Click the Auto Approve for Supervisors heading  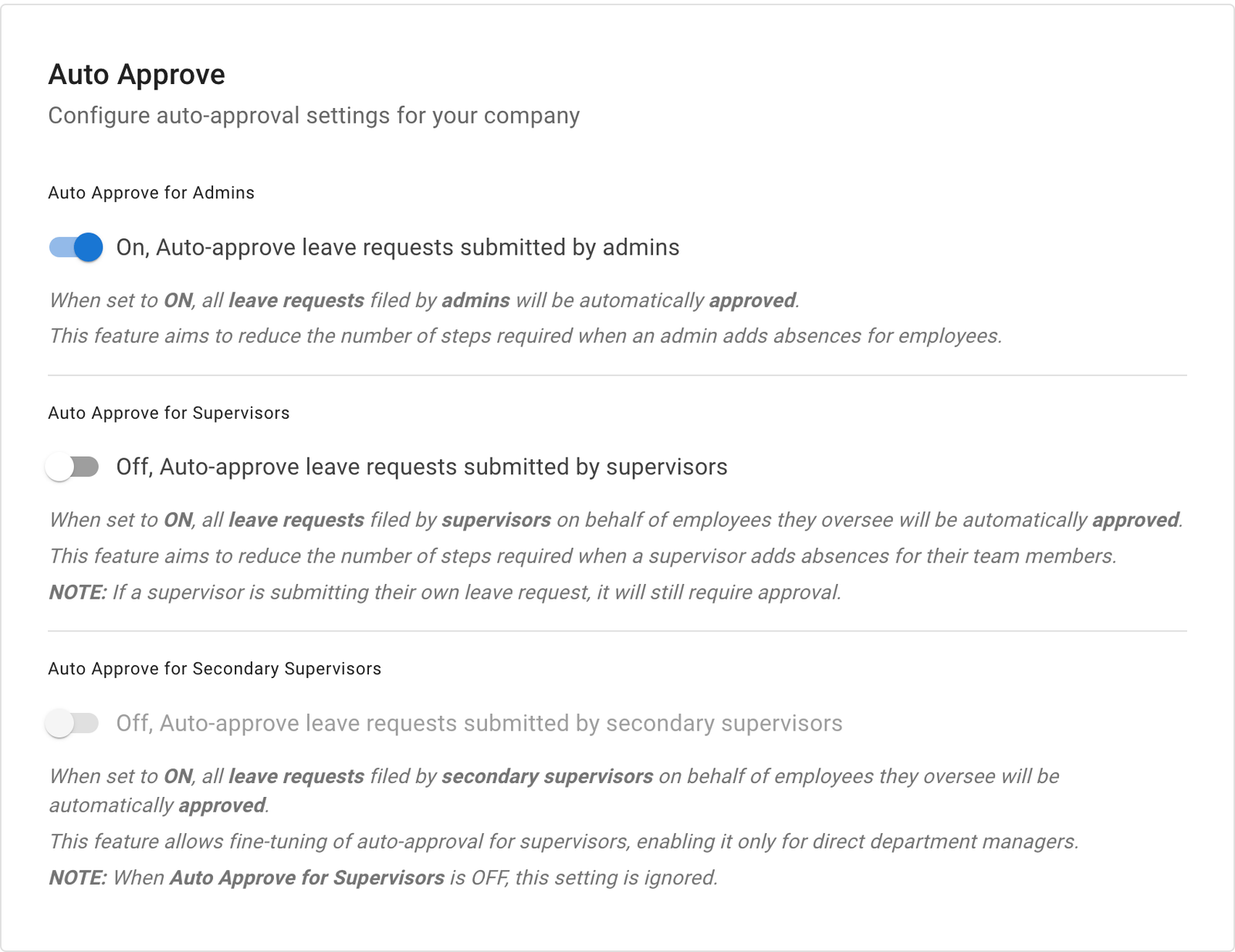coord(169,413)
